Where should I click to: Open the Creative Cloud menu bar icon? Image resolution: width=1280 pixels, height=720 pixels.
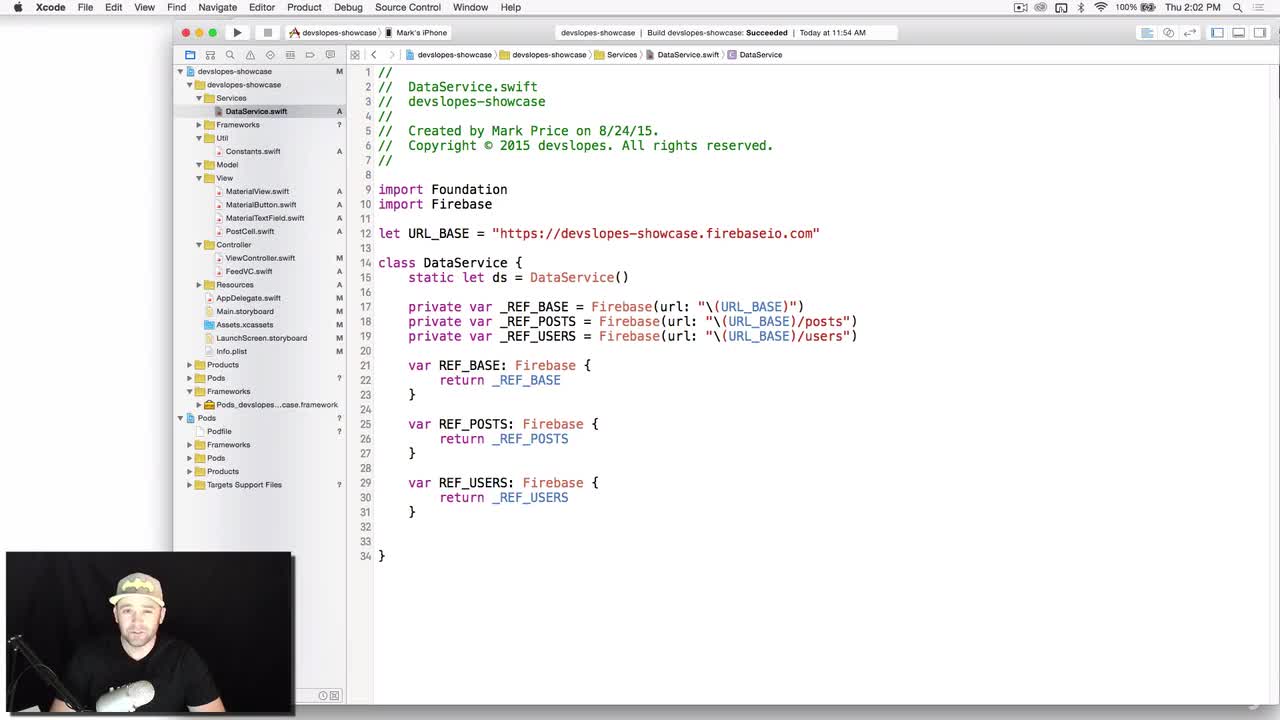pos(1041,7)
